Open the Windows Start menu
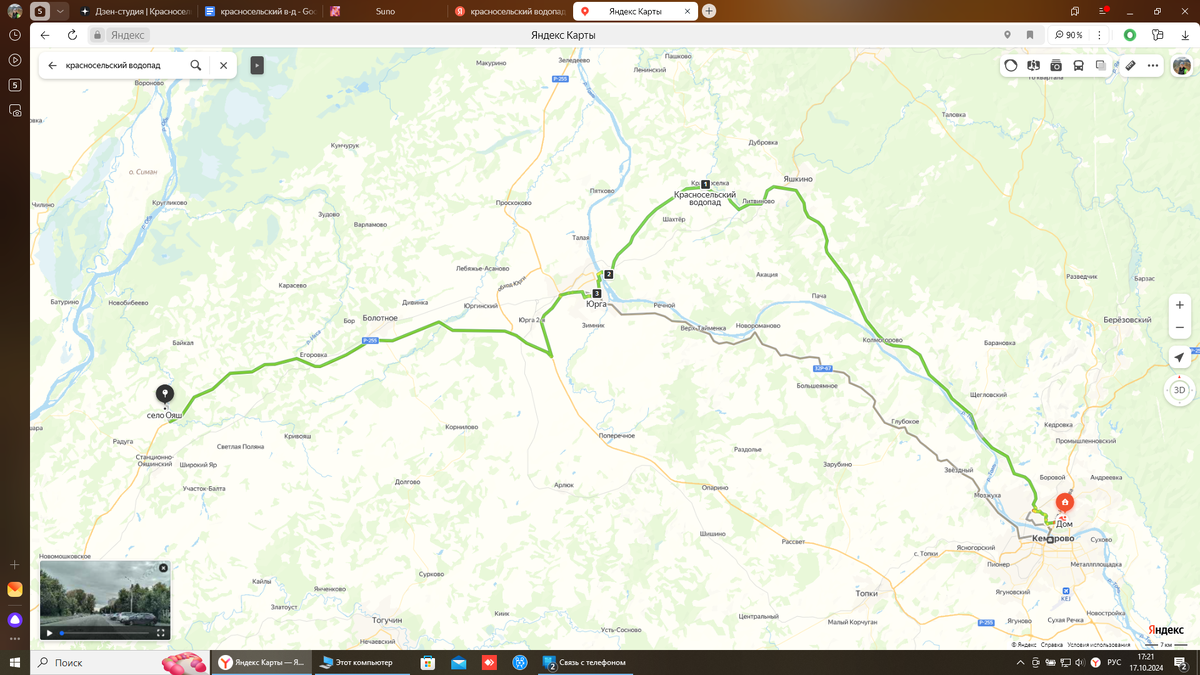Viewport: 1200px width, 675px height. click(15, 662)
